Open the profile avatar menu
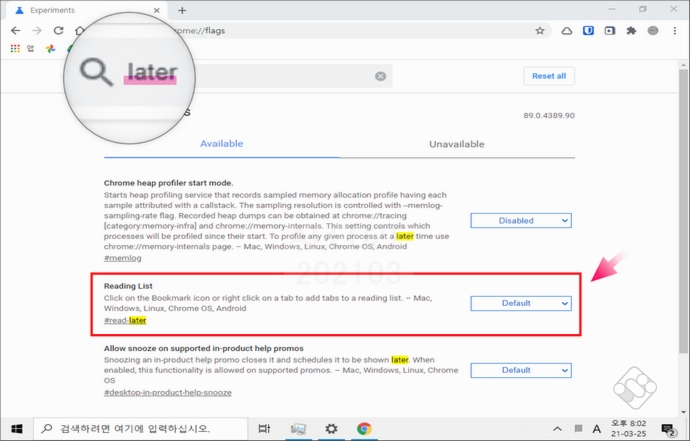Image resolution: width=690 pixels, height=441 pixels. click(653, 30)
